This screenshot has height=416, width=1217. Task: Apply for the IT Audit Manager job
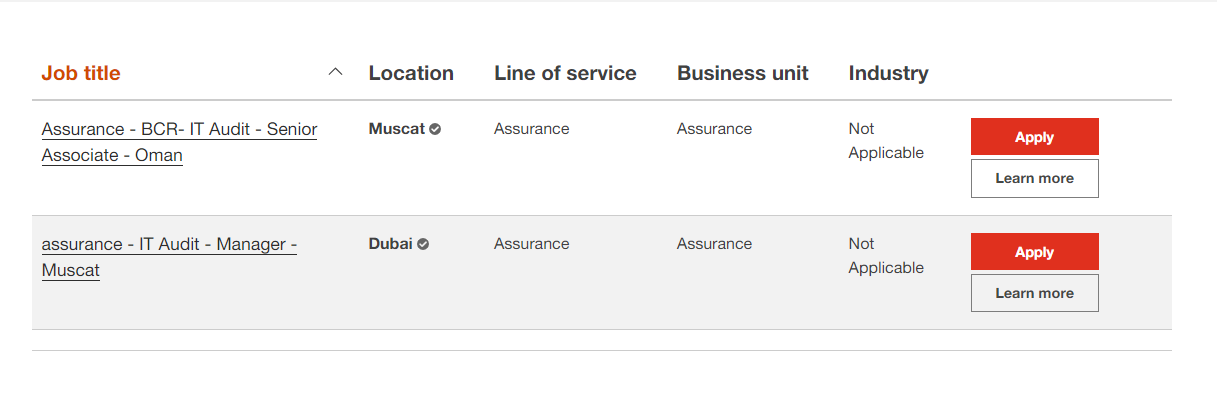point(1035,252)
